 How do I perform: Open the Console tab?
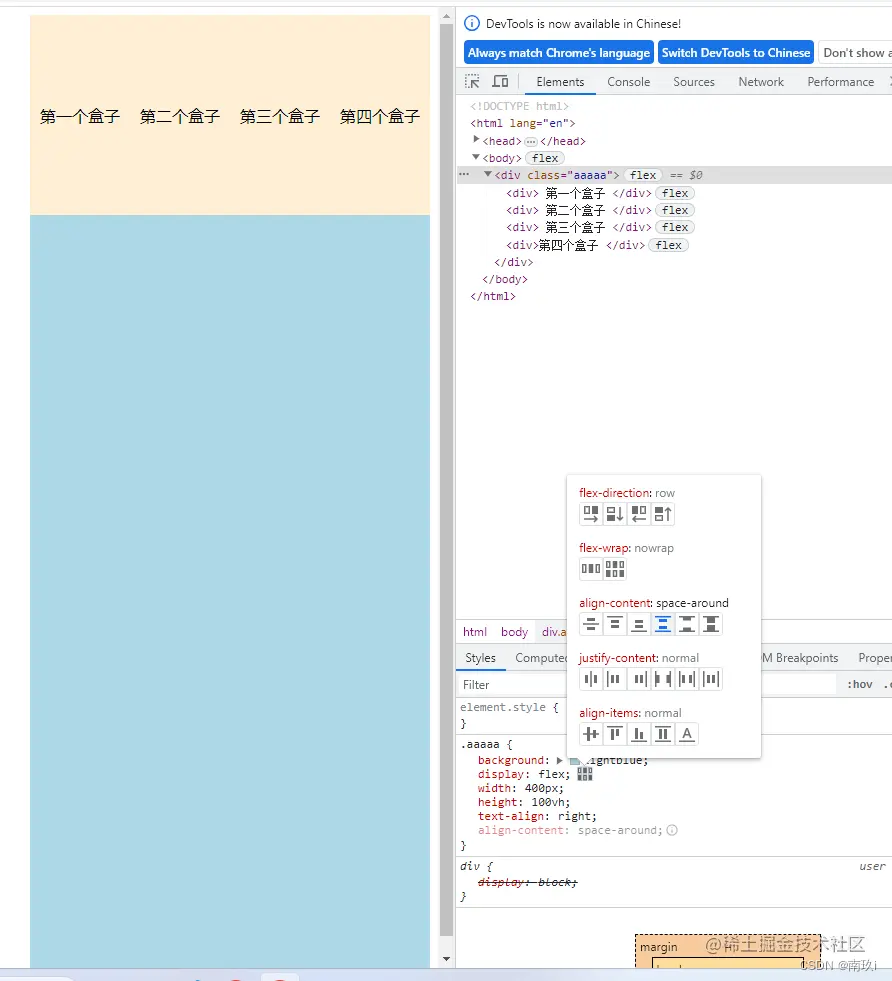pyautogui.click(x=629, y=82)
